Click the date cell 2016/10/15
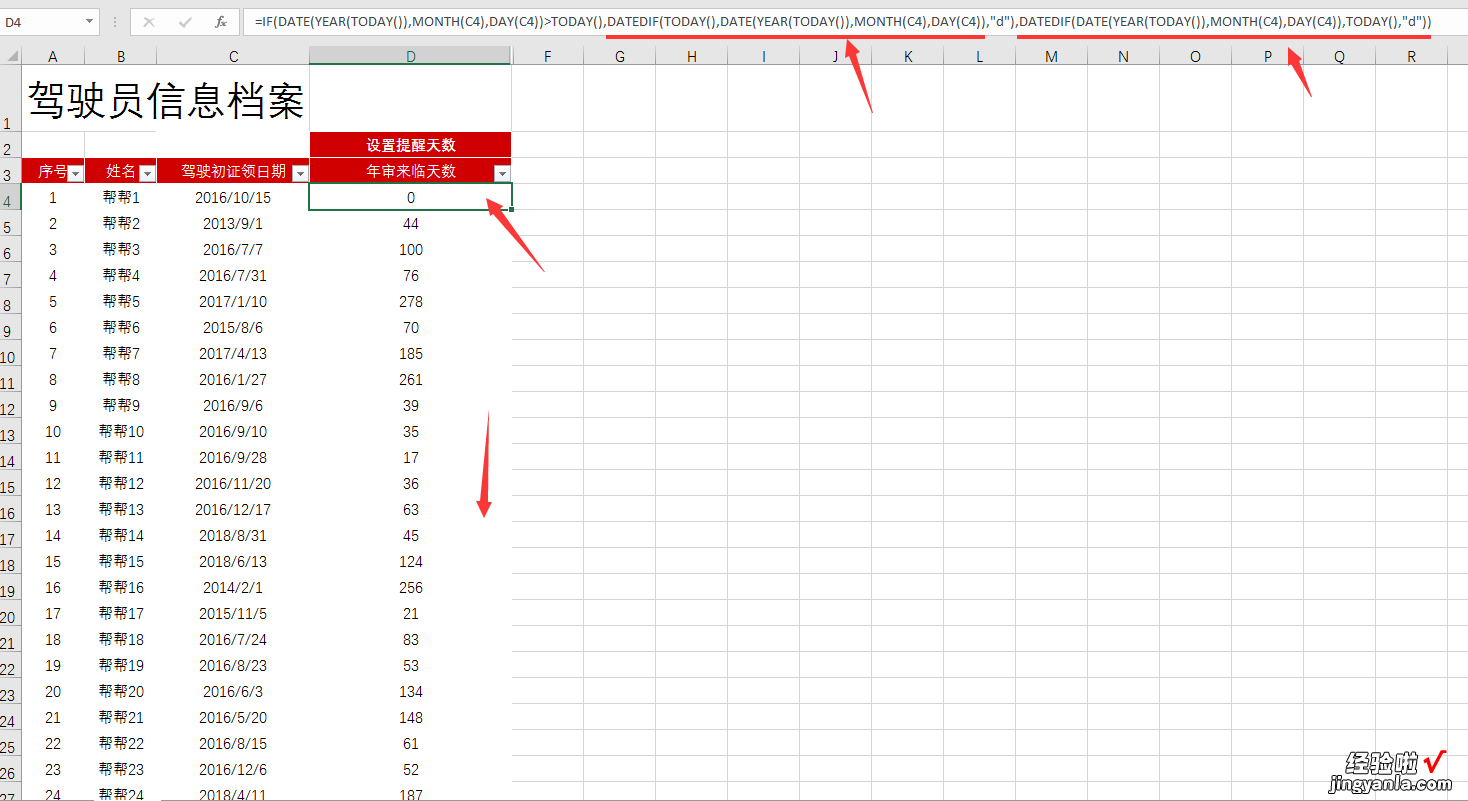This screenshot has width=1468, height=801. [x=233, y=198]
